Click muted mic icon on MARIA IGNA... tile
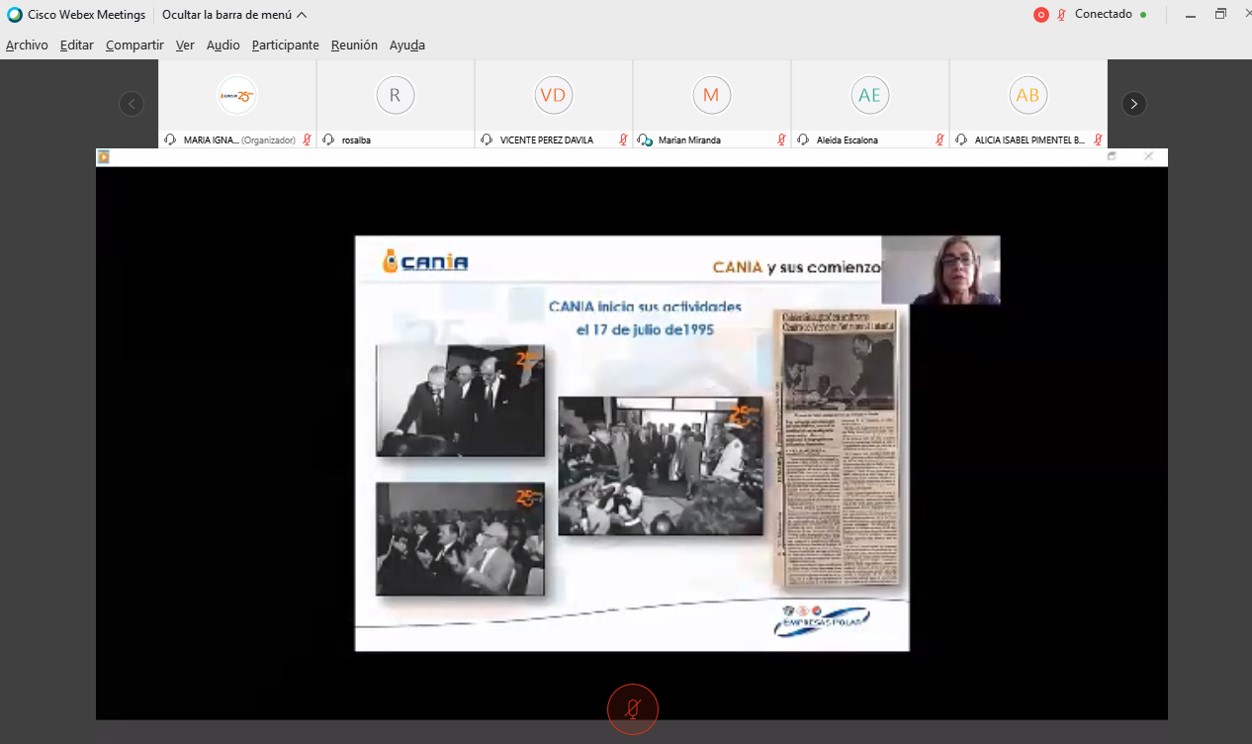Screen dimensions: 1252x744 307,140
